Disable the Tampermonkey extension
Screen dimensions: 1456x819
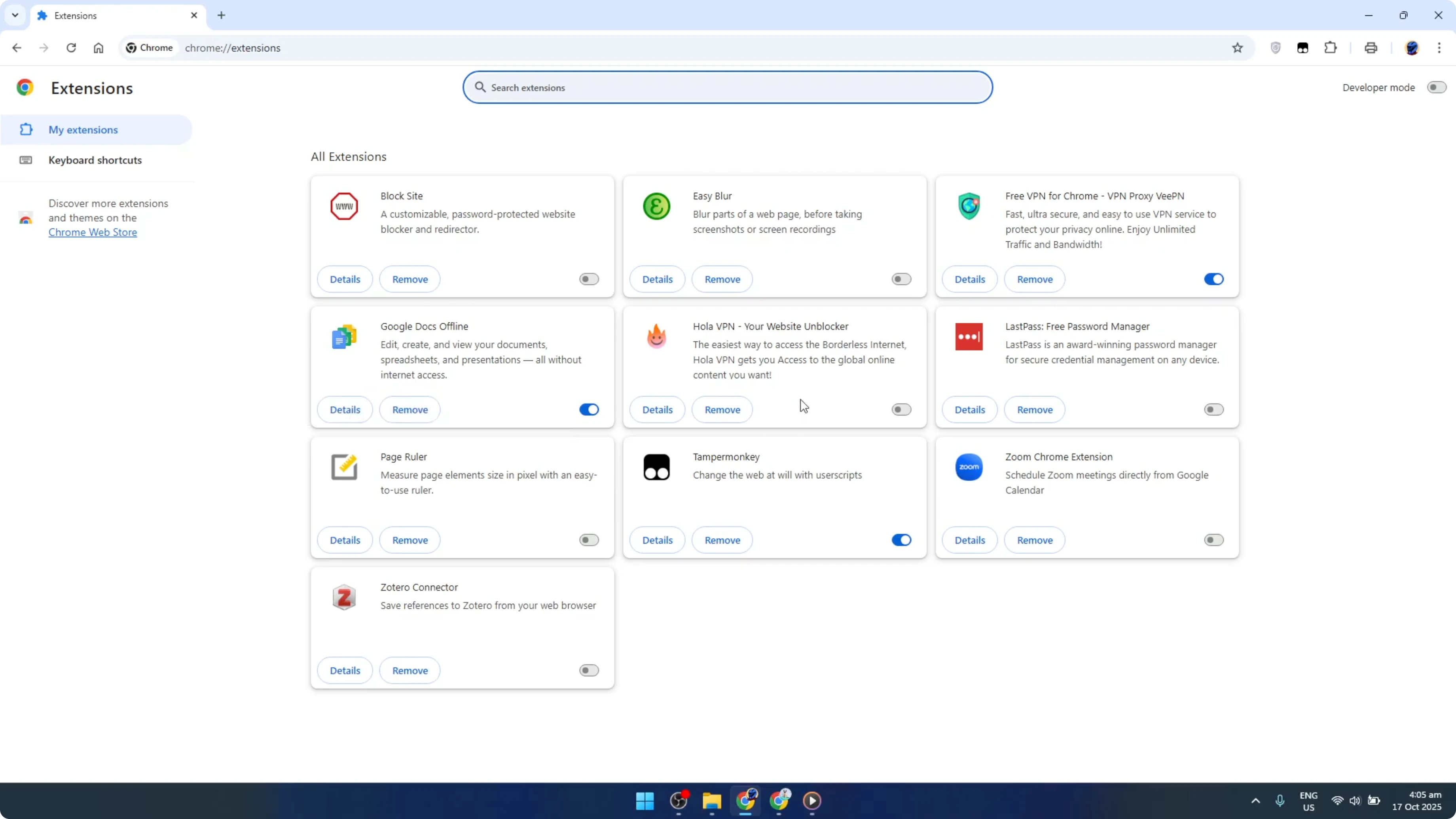coord(901,540)
